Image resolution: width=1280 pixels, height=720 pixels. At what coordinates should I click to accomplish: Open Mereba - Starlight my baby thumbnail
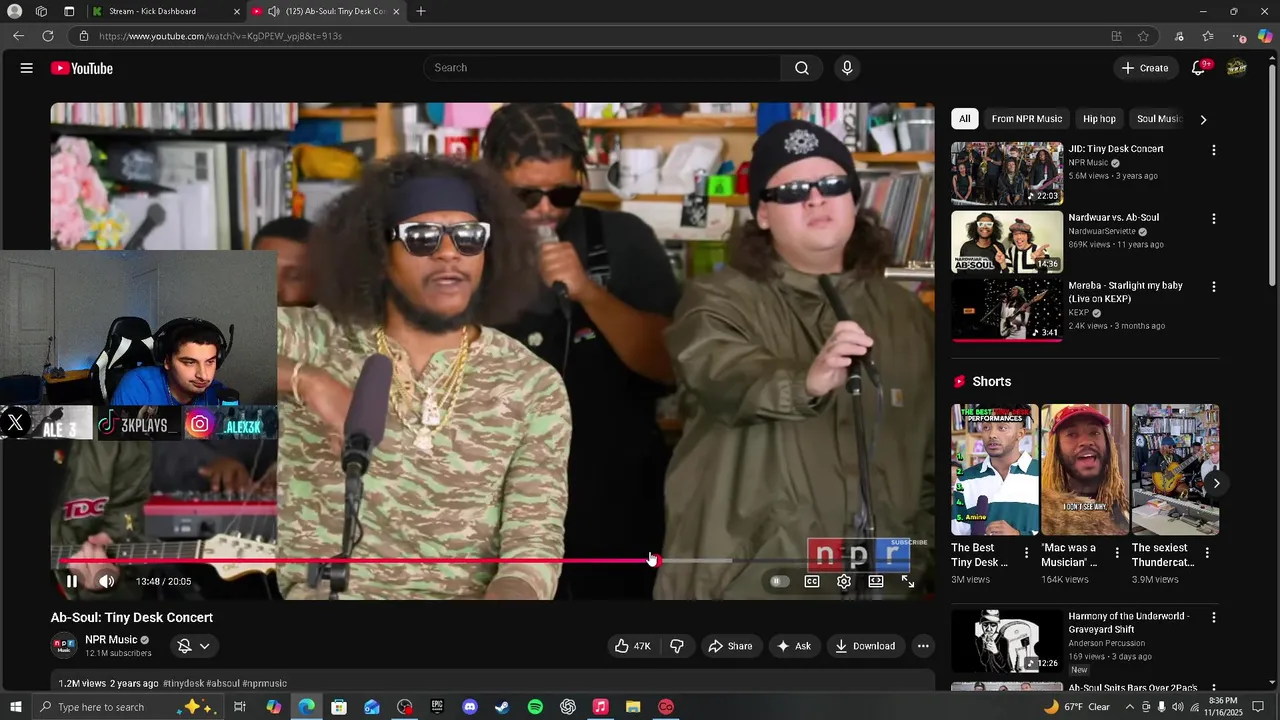(1007, 310)
